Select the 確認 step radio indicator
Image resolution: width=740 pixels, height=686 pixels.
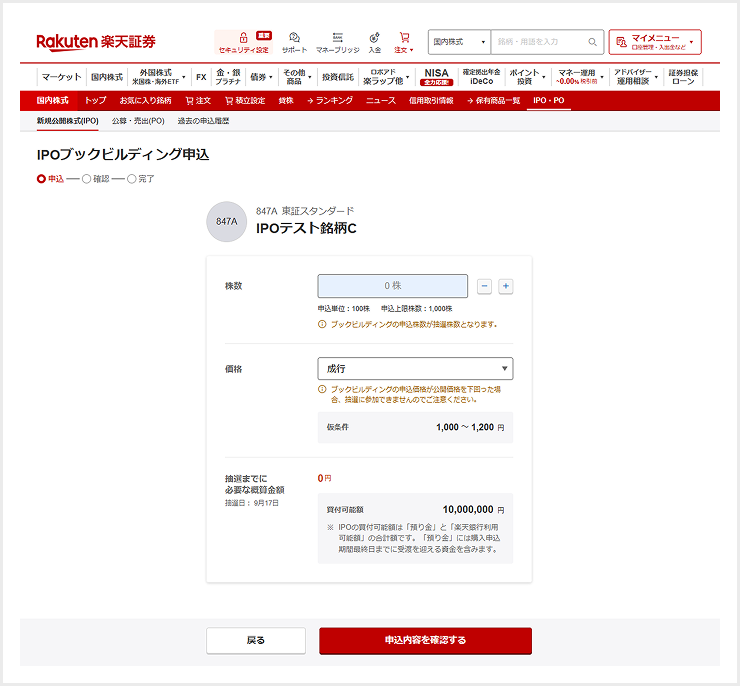click(x=87, y=179)
